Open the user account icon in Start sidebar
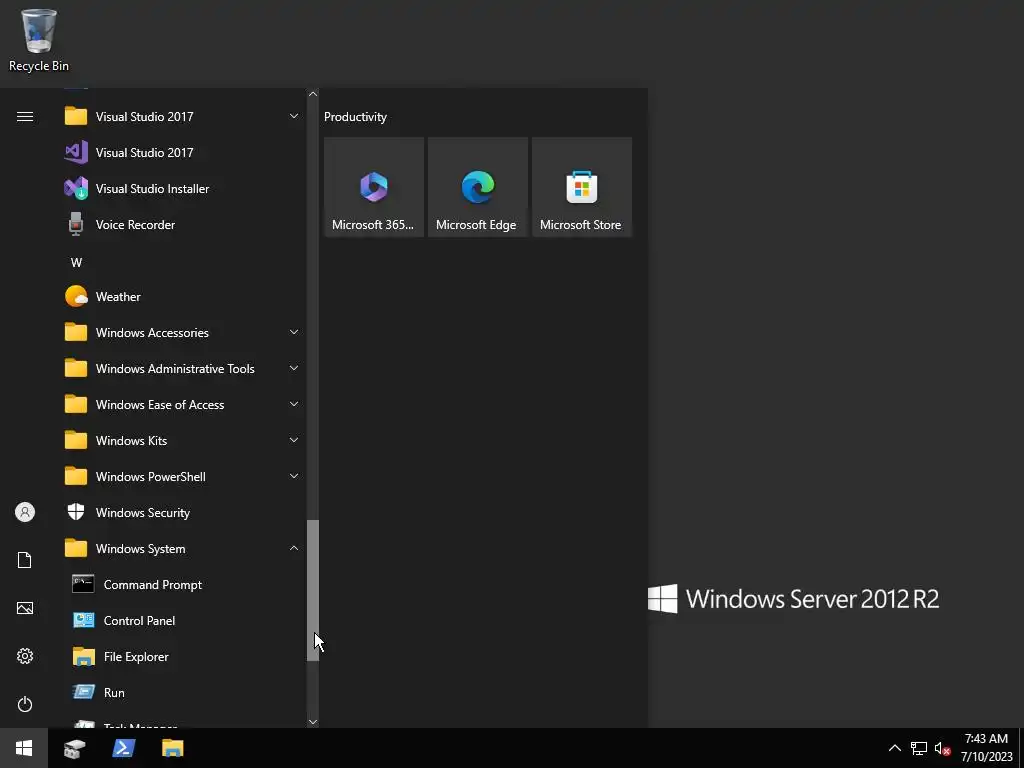 pos(25,512)
